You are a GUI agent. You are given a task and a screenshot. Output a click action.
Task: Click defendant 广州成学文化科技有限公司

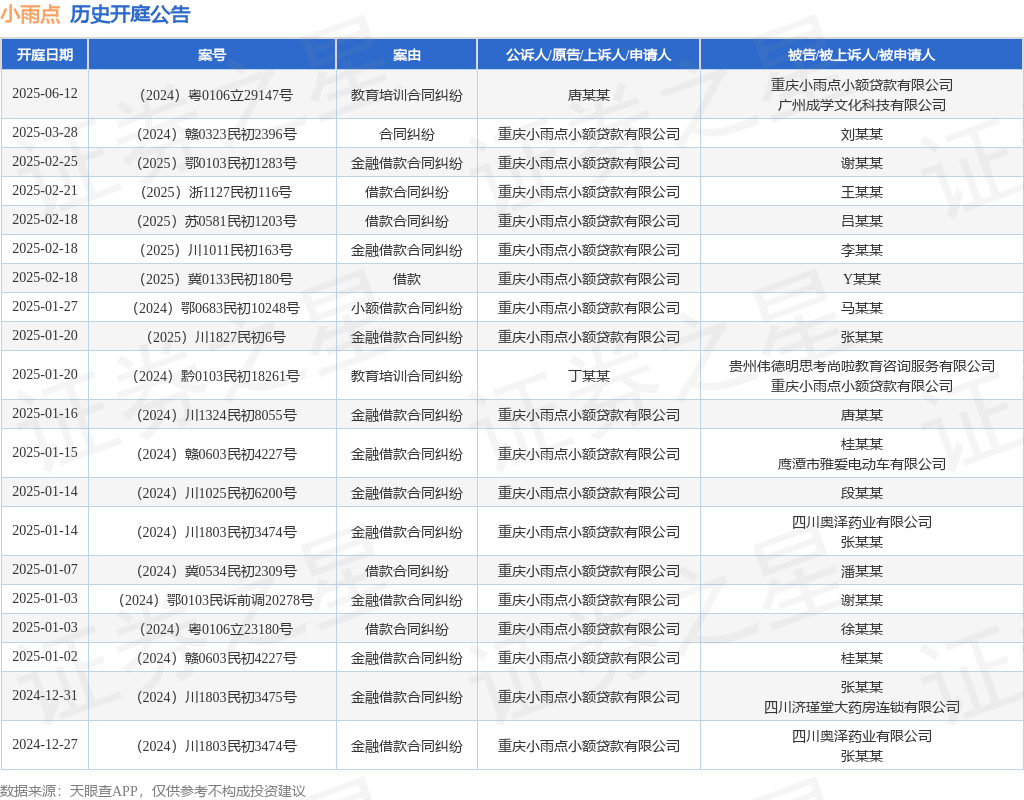861,105
